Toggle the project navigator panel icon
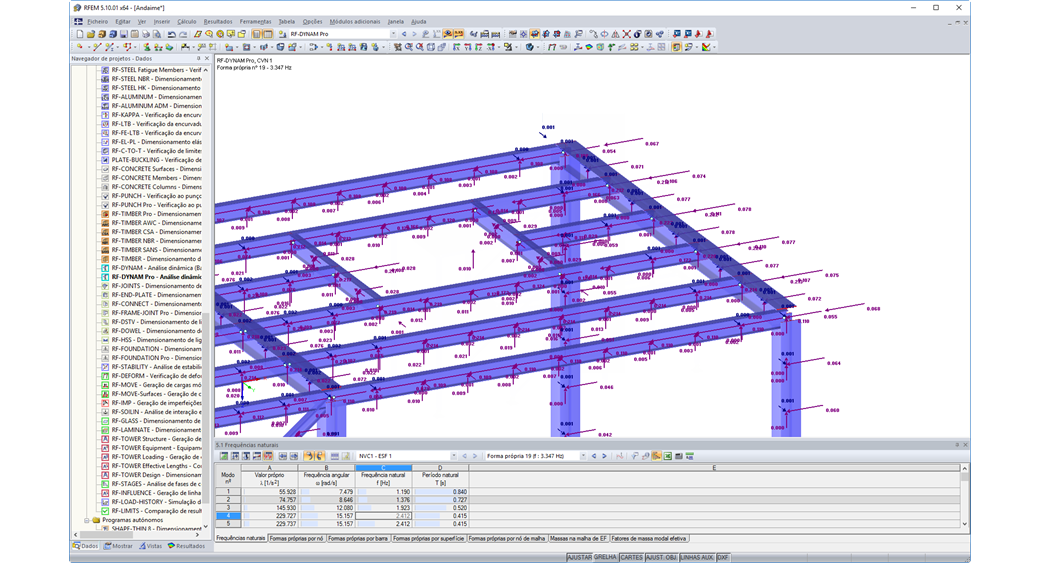Image resolution: width=1040 pixels, height=563 pixels. click(257, 34)
